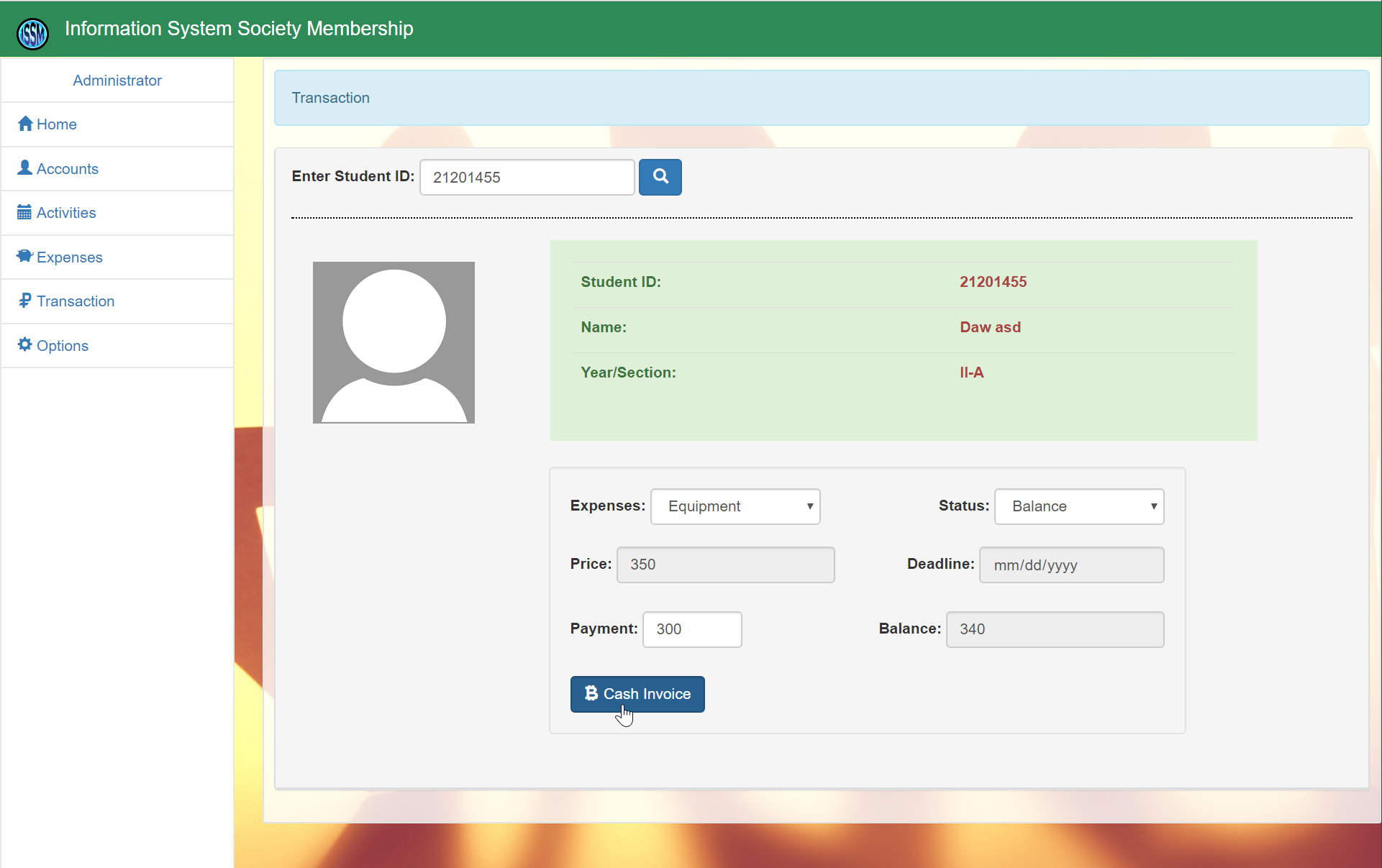Click the Activities calendar icon
The height and width of the screenshot is (868, 1382).
coord(24,212)
